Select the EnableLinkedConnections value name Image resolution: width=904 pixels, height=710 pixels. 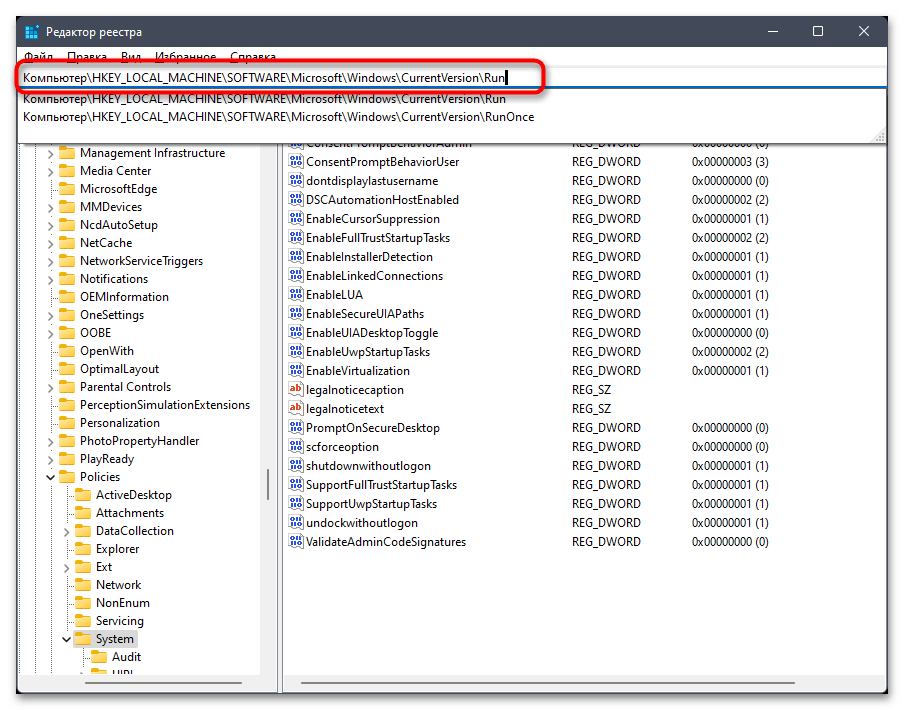point(374,275)
